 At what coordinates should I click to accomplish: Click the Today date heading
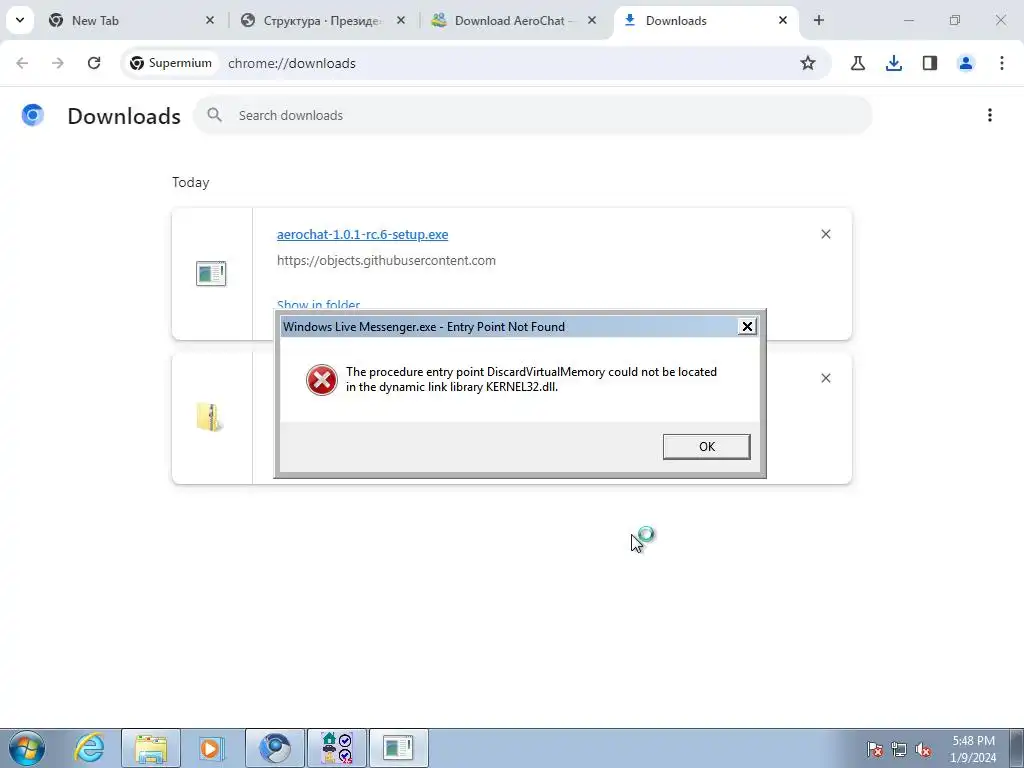191,182
